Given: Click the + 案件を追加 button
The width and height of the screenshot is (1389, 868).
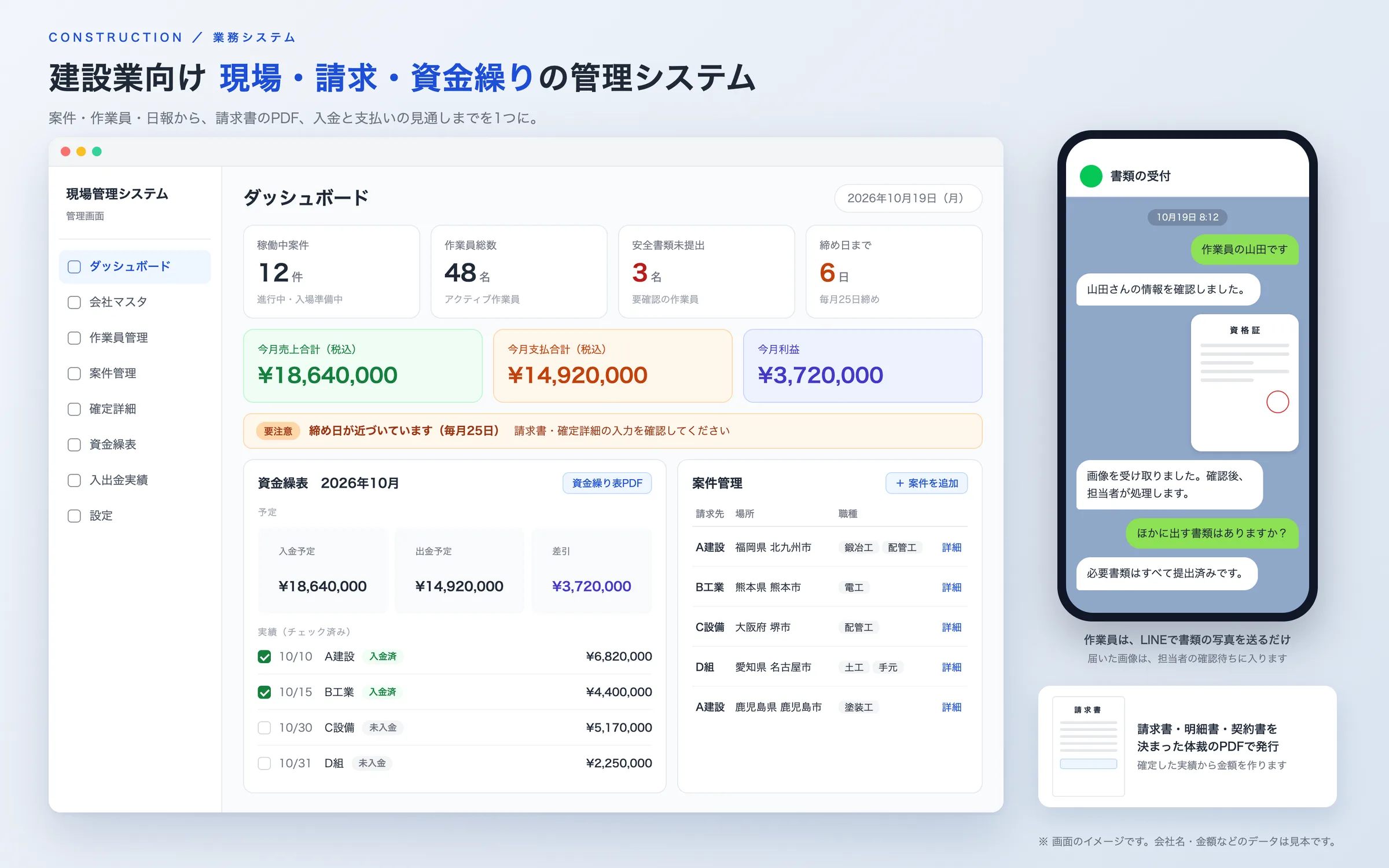Looking at the screenshot, I should tap(927, 483).
